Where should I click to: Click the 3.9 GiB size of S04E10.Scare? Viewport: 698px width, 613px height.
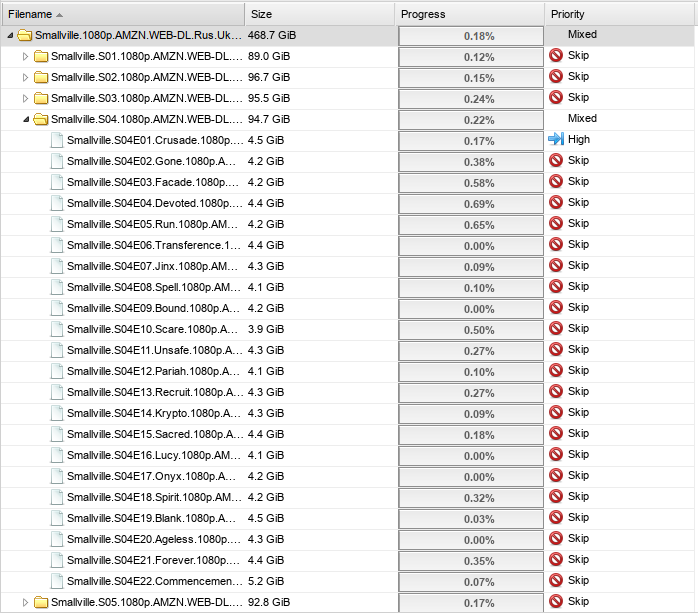point(266,329)
